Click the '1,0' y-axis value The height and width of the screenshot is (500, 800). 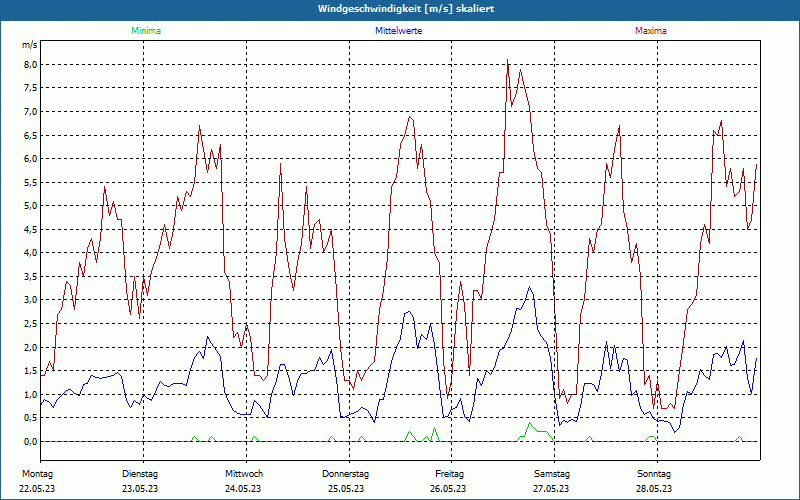31,394
